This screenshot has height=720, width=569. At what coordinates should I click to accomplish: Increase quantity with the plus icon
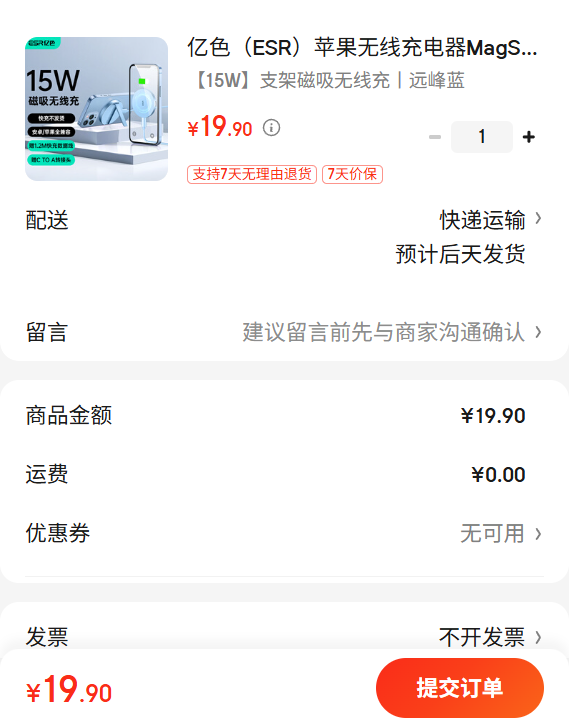529,137
